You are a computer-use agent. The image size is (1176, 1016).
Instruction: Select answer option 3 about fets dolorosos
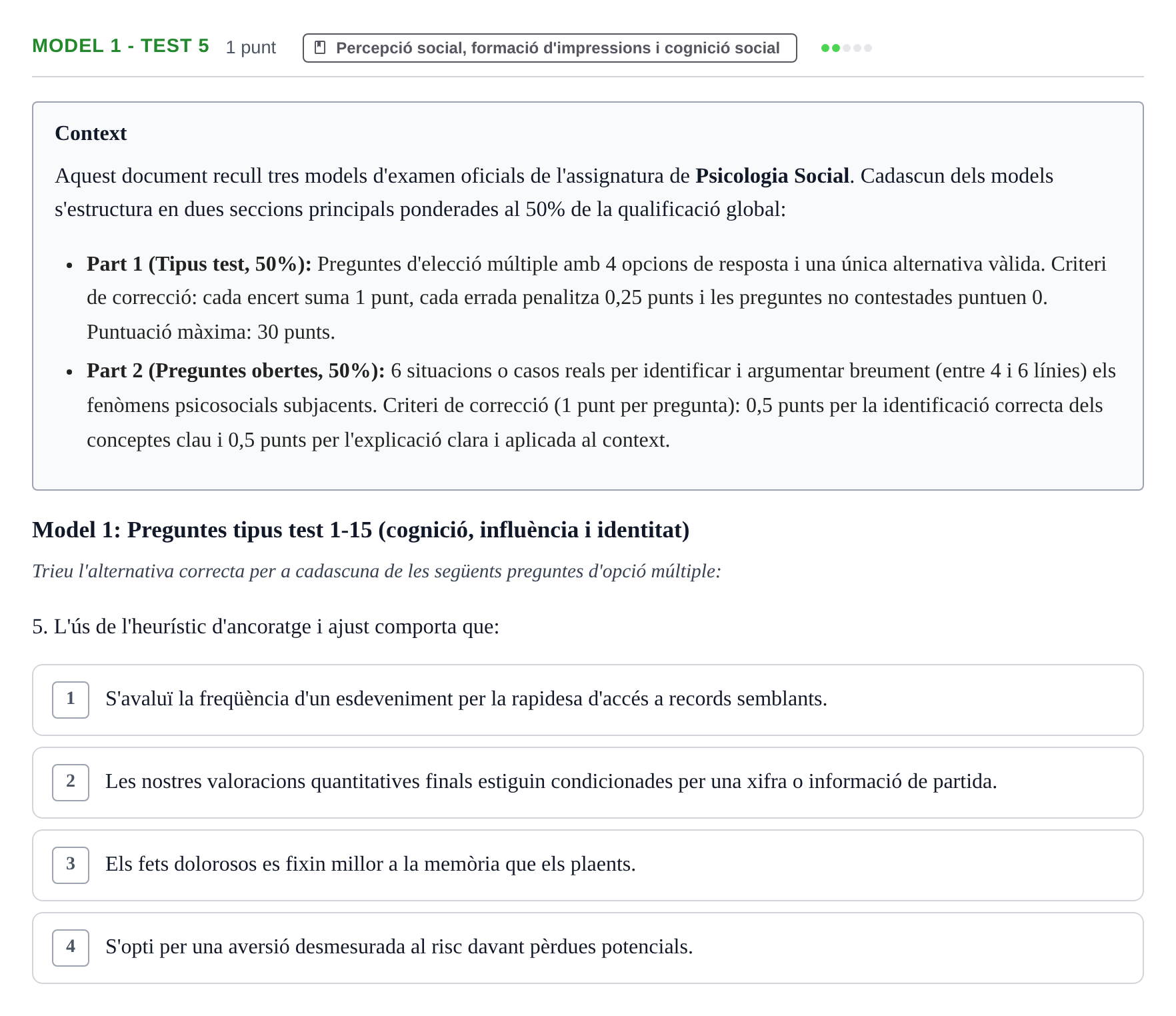(x=588, y=865)
